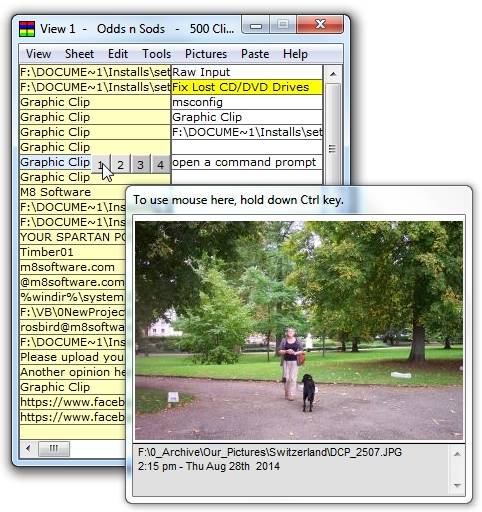Image resolution: width=482 pixels, height=512 pixels.
Task: Click the scroll up arrow of the clip list
Action: click(332, 74)
